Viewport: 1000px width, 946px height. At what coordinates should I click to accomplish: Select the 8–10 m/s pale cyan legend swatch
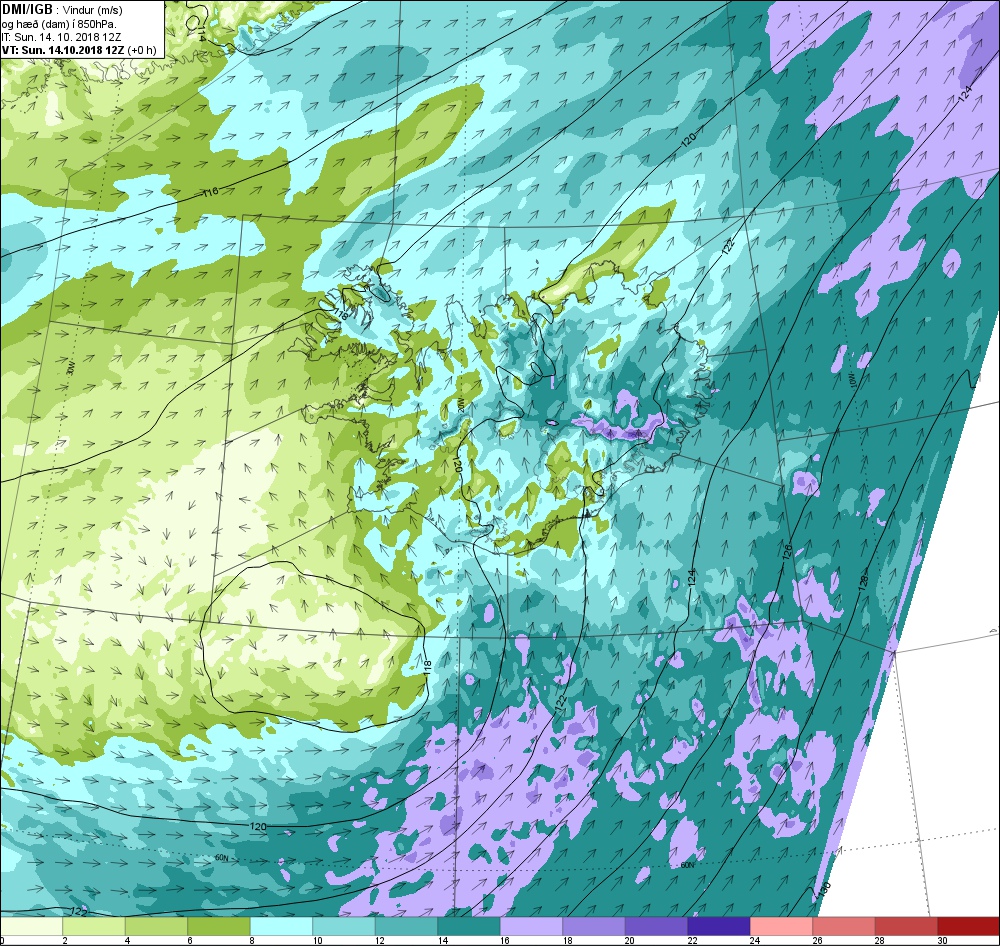click(281, 926)
